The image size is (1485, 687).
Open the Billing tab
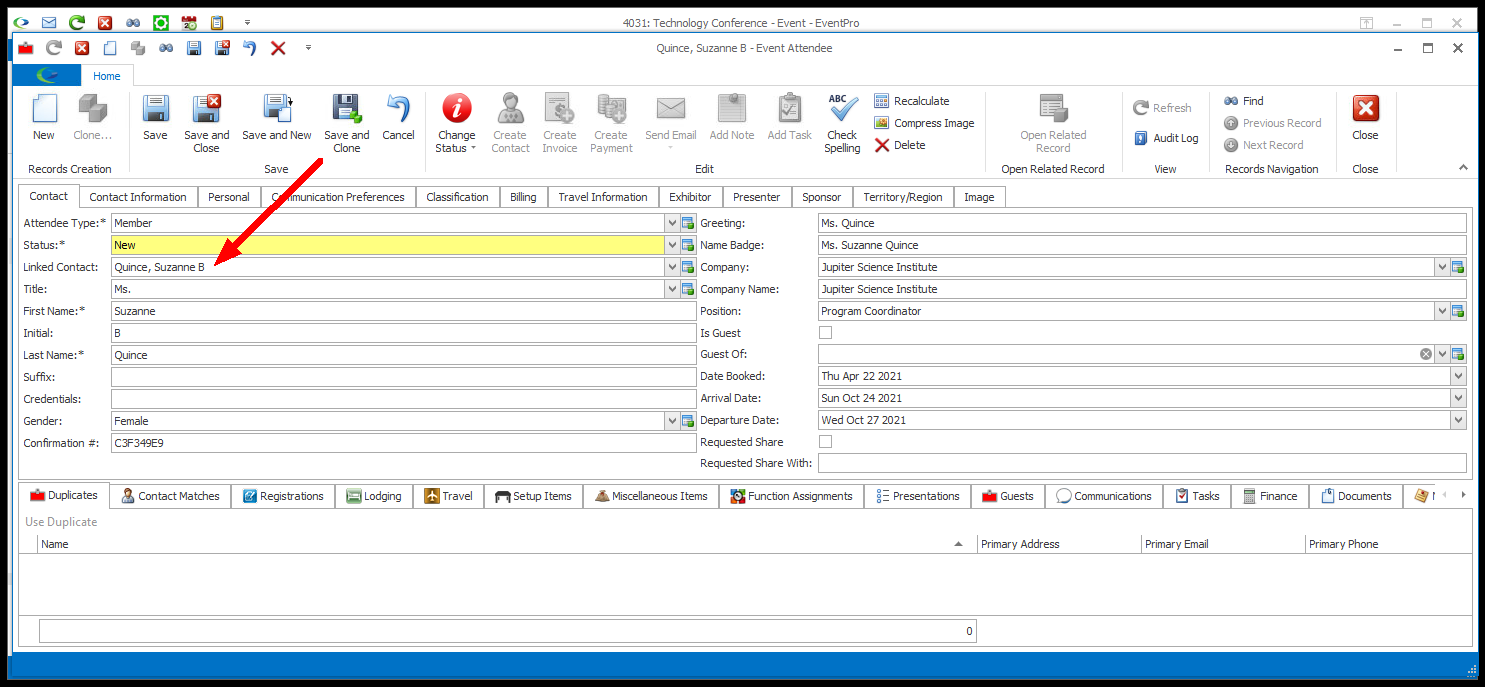pyautogui.click(x=523, y=197)
